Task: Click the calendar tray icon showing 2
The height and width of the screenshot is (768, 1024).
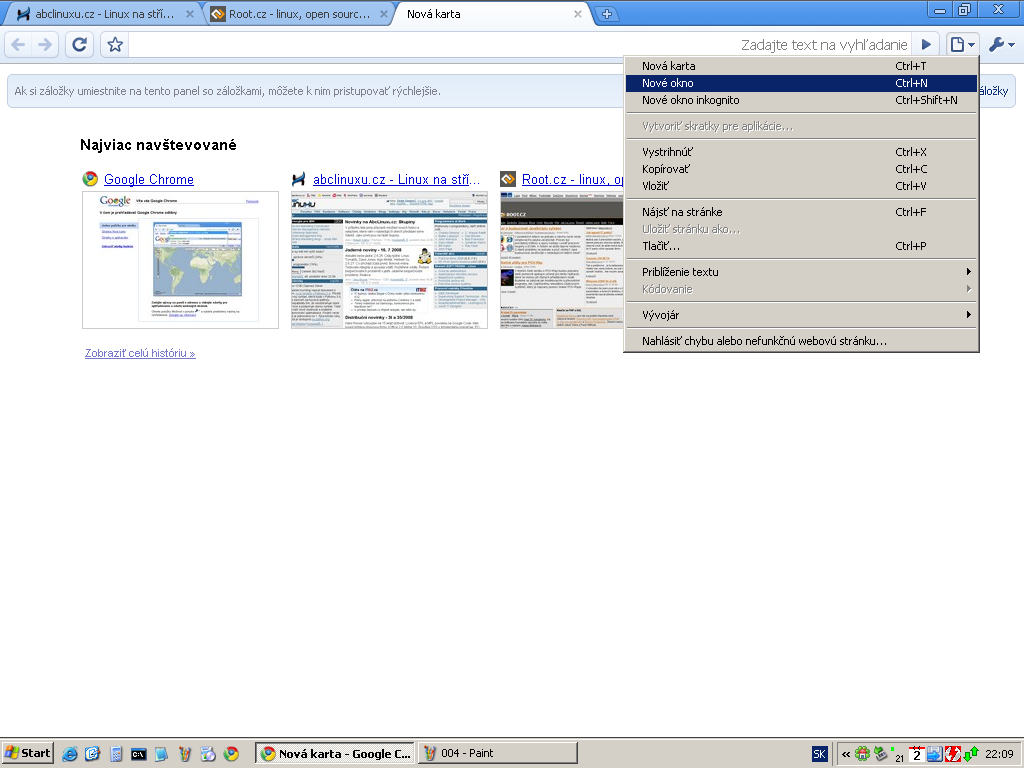Action: pyautogui.click(x=917, y=754)
